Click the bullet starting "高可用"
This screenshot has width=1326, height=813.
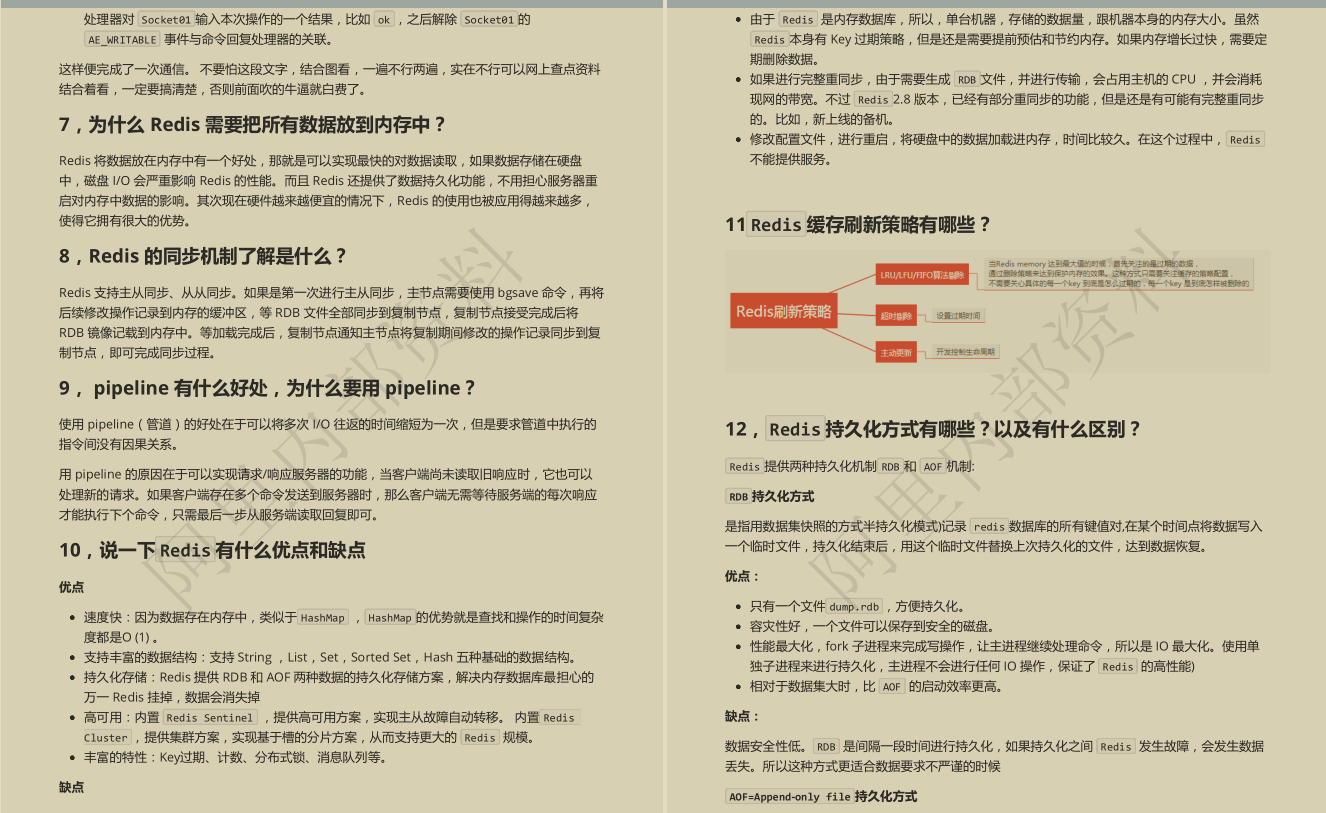[x=332, y=727]
